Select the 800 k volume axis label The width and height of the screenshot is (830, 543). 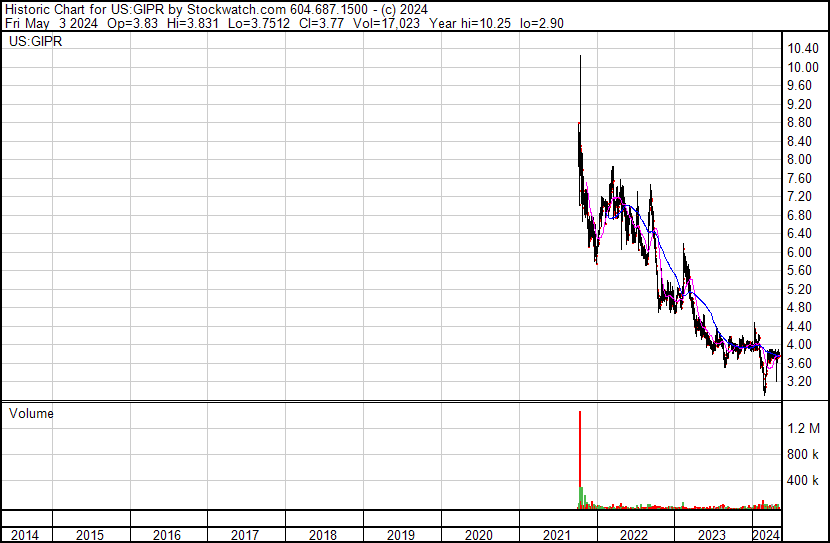(803, 455)
